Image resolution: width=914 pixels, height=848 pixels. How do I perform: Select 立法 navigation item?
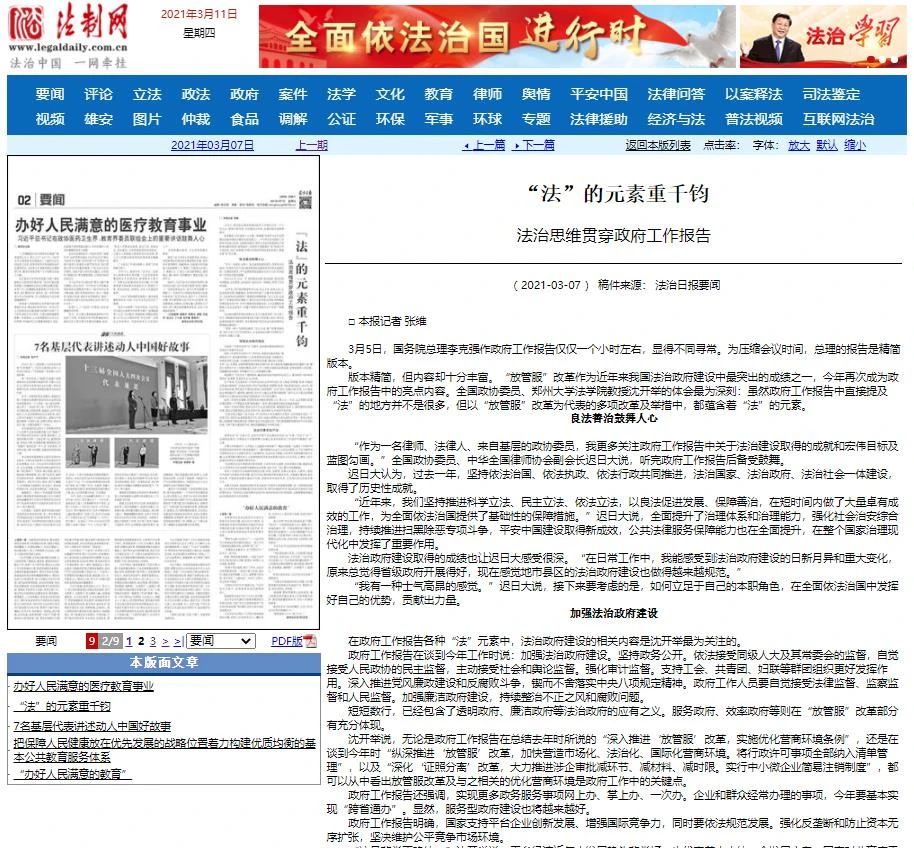[147, 94]
